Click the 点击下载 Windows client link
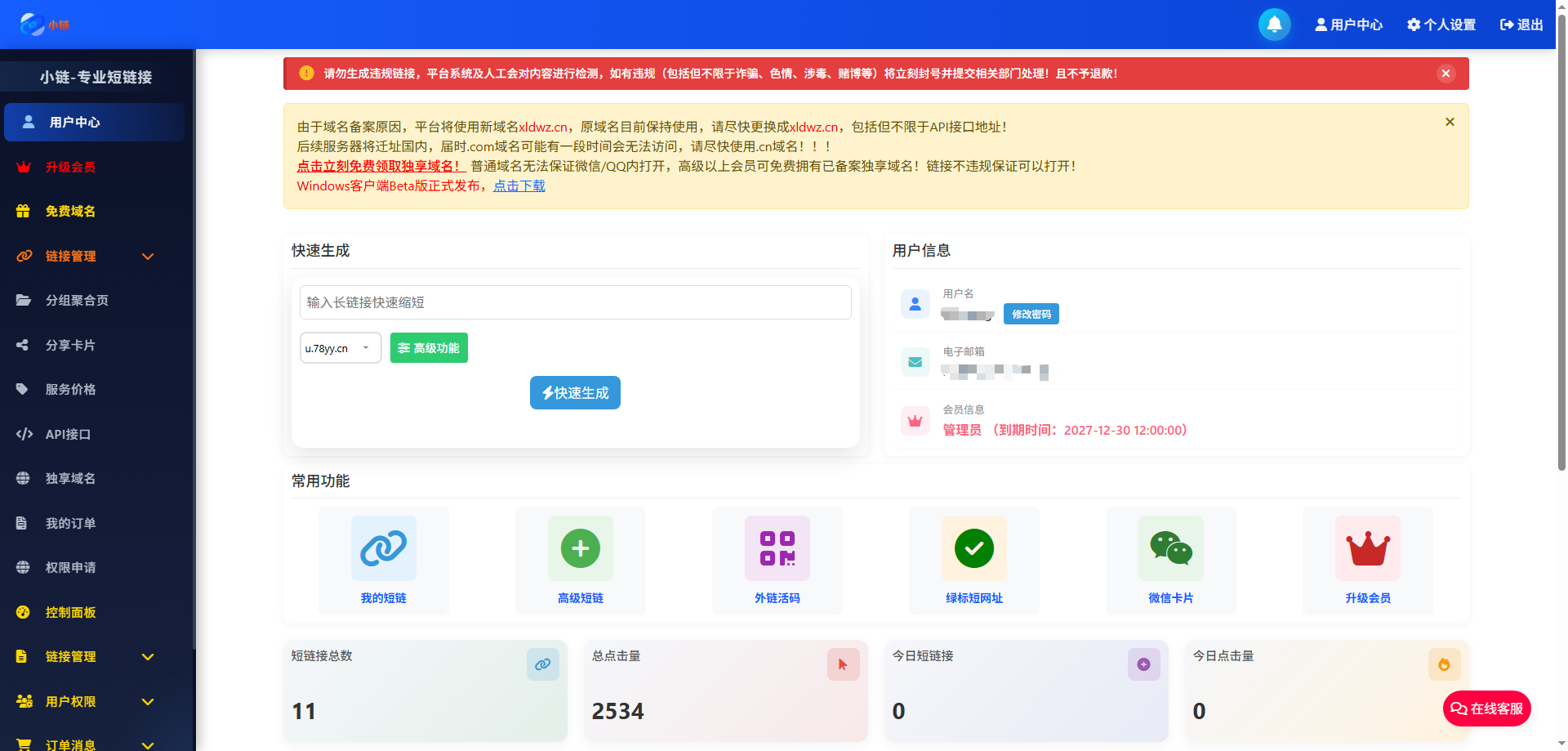This screenshot has width=1568, height=751. coord(518,186)
